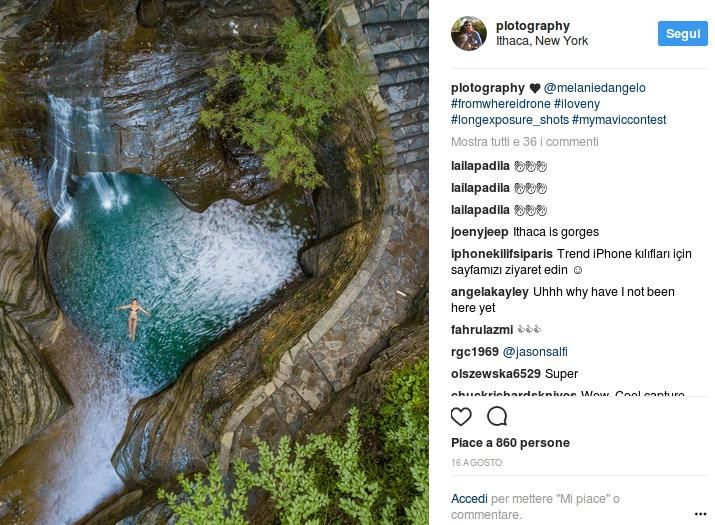Click the heart like icon
Image resolution: width=715 pixels, height=525 pixels.
(x=461, y=417)
